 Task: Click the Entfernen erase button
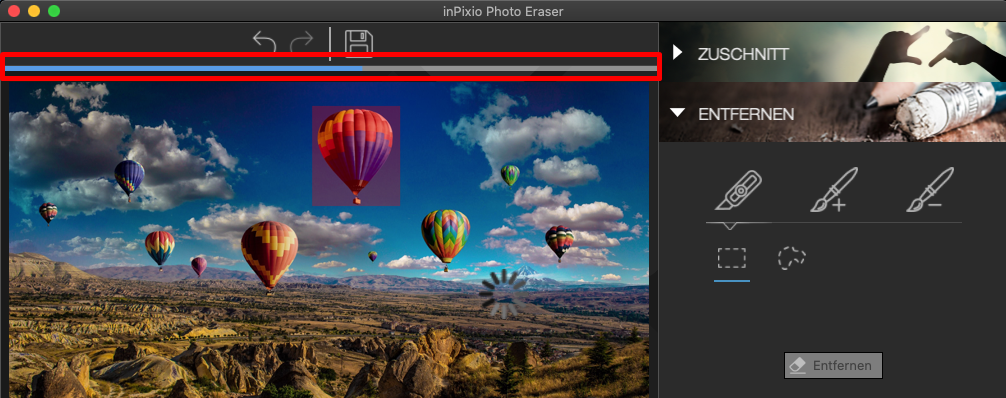[833, 365]
